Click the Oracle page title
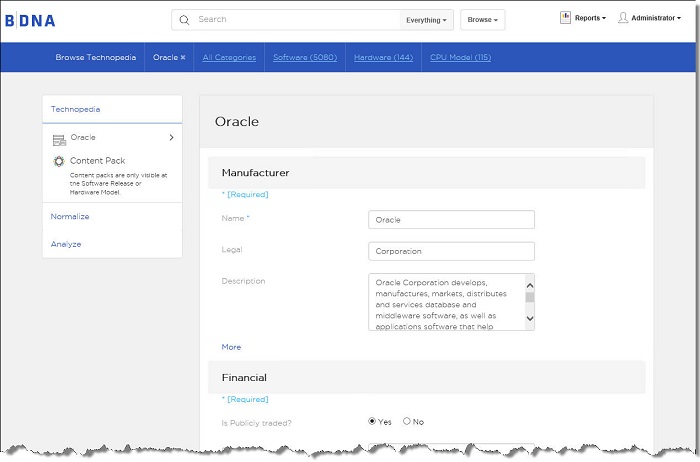This screenshot has height=462, width=700. tap(237, 122)
